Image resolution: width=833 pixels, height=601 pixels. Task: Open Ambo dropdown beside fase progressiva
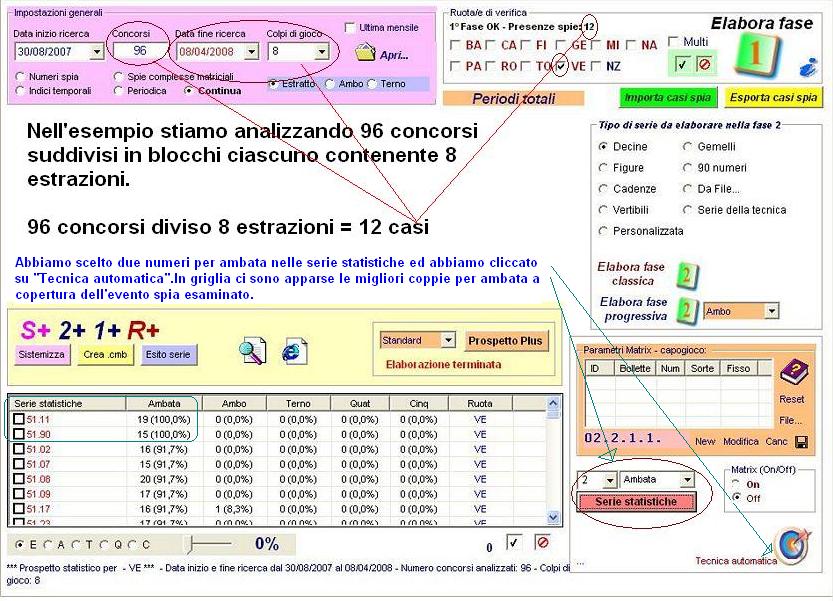pos(772,311)
